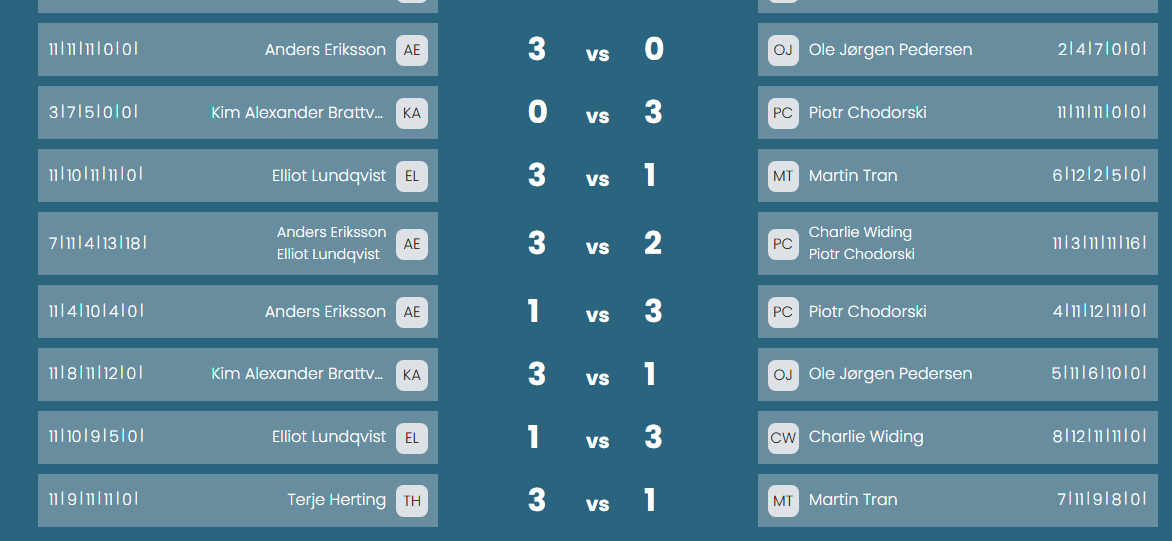Click the AE avatar of the doubles pair Eriksson and Lundqvist
This screenshot has height=541, width=1172.
point(412,244)
